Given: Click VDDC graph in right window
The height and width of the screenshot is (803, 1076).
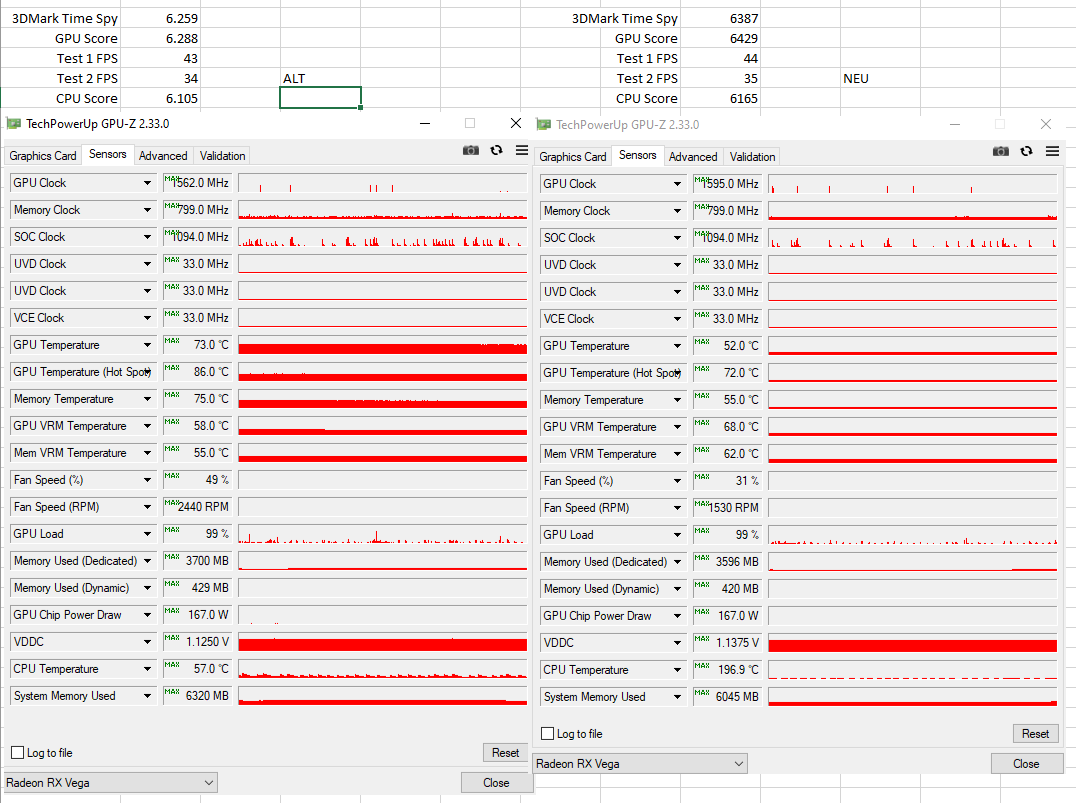Looking at the screenshot, I should (913, 642).
